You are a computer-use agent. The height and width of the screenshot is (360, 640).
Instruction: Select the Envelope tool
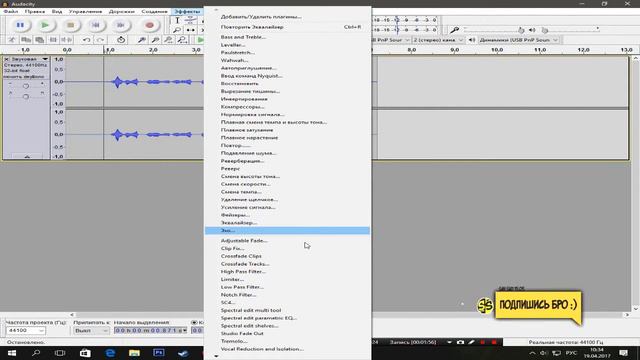pyautogui.click(x=190, y=20)
